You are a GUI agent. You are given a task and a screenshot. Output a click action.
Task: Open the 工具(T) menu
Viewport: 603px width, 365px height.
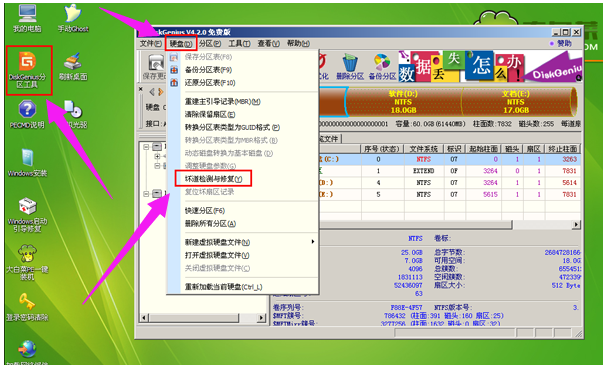(x=239, y=43)
